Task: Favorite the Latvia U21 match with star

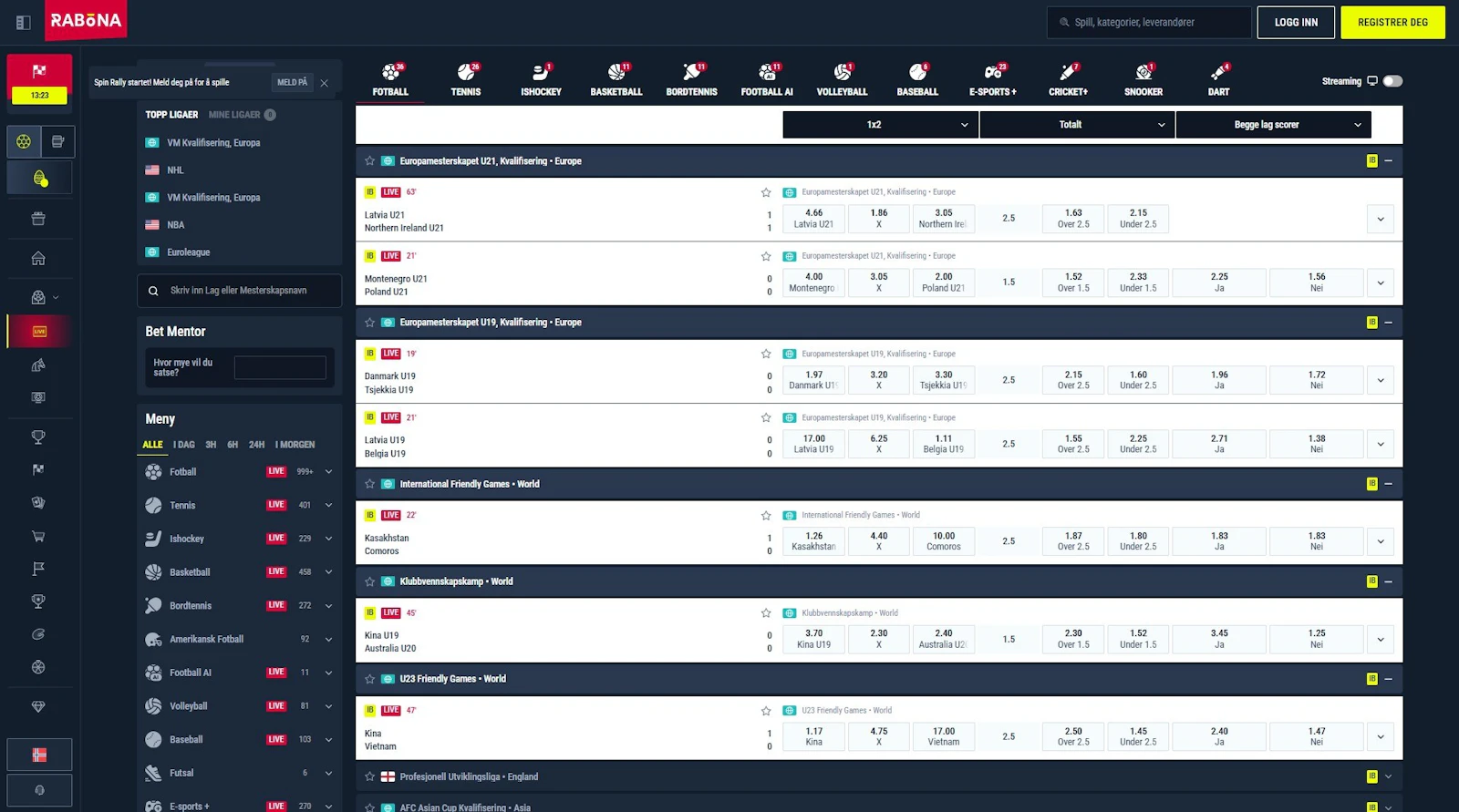Action: click(x=766, y=192)
